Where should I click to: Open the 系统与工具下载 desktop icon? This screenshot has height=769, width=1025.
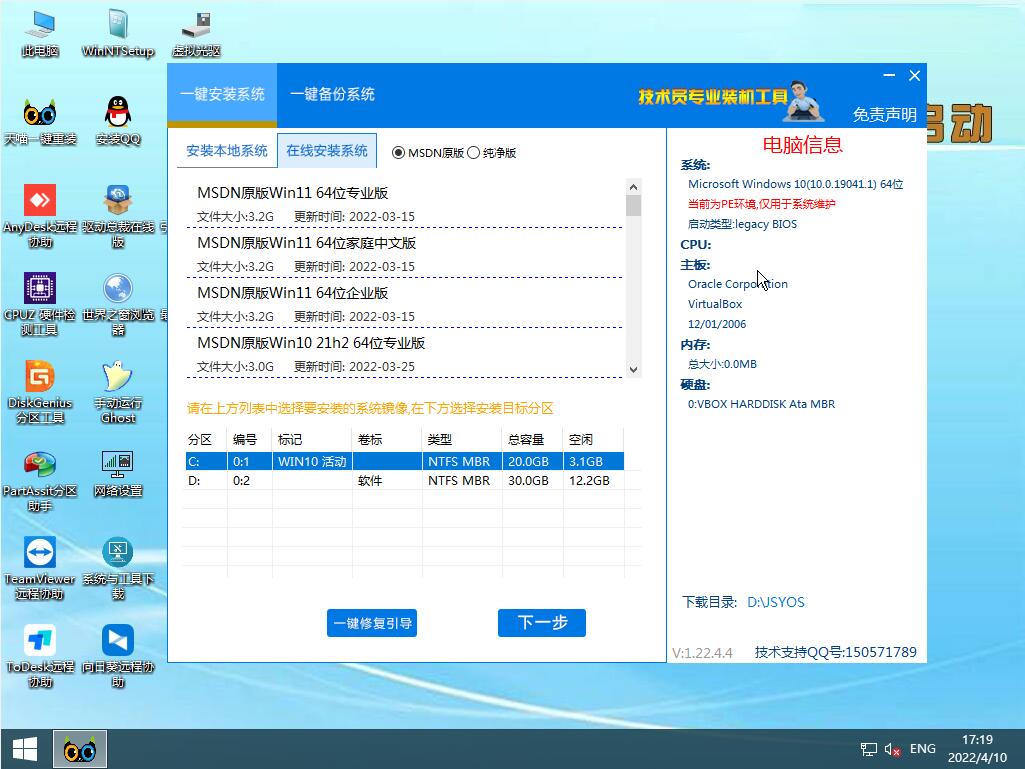(x=118, y=569)
